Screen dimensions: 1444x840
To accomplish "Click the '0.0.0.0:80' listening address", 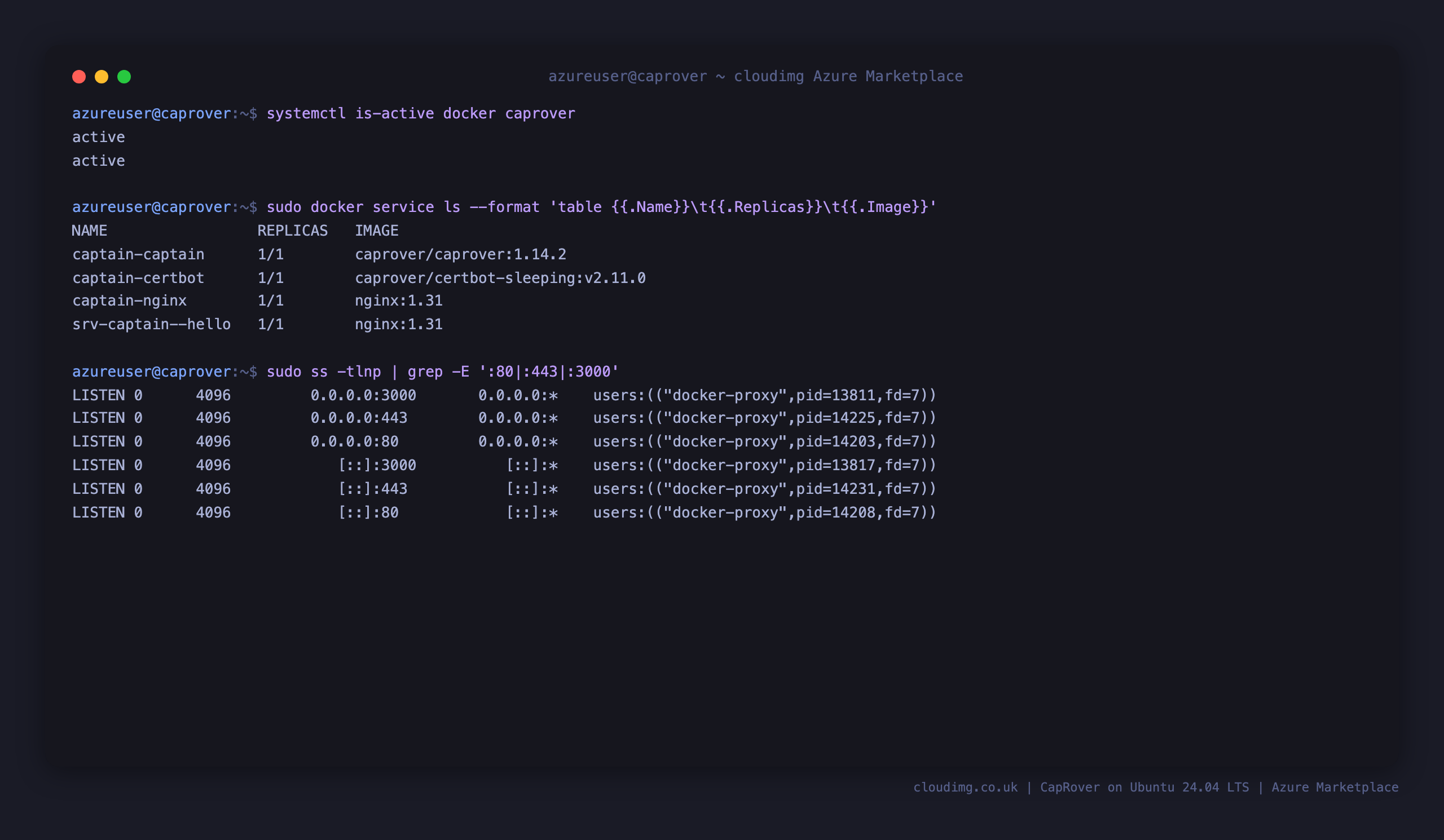I will (354, 441).
